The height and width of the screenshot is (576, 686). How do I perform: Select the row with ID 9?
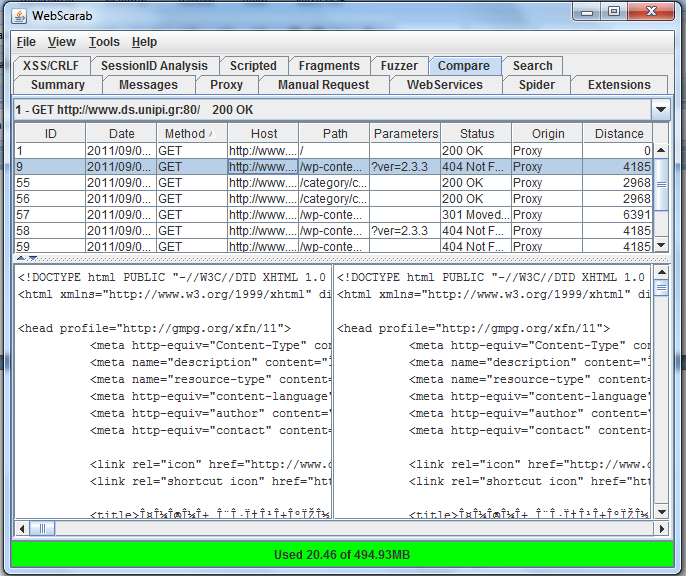[334, 167]
